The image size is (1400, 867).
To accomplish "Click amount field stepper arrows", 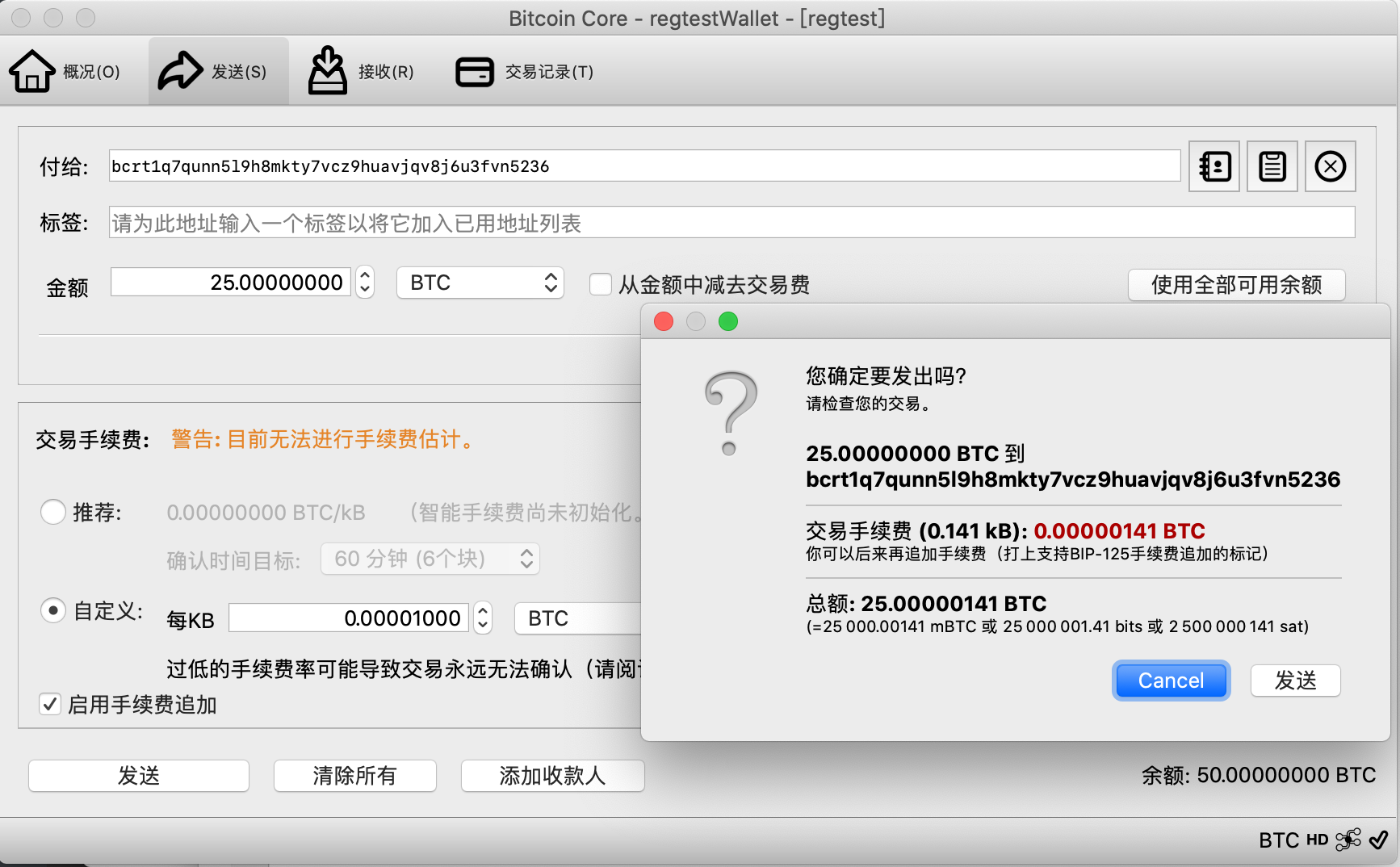I will tap(365, 282).
